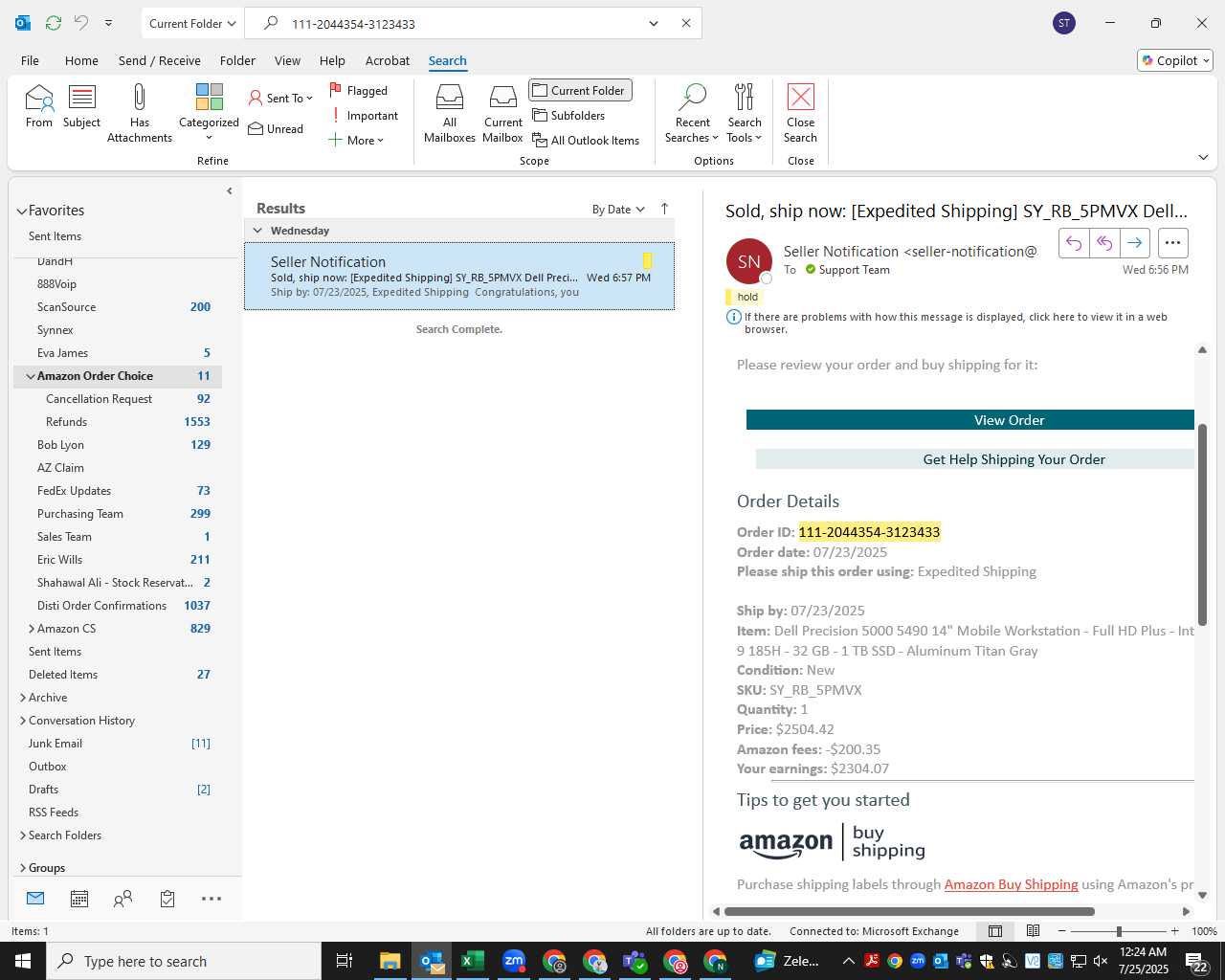Reply All to the message
The image size is (1225, 980).
pos(1104,243)
